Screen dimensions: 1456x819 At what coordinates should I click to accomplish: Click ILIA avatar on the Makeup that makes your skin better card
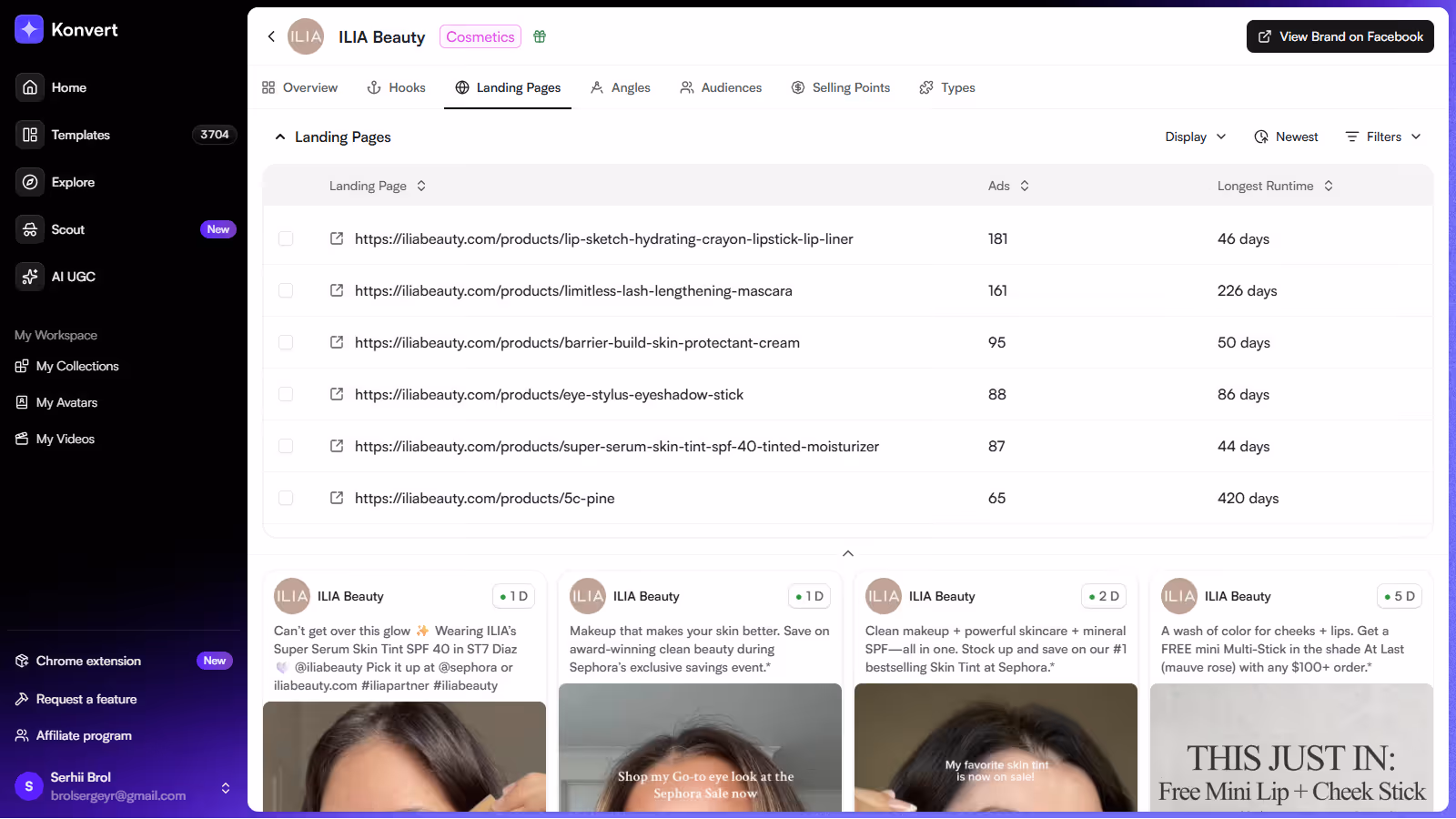(588, 596)
